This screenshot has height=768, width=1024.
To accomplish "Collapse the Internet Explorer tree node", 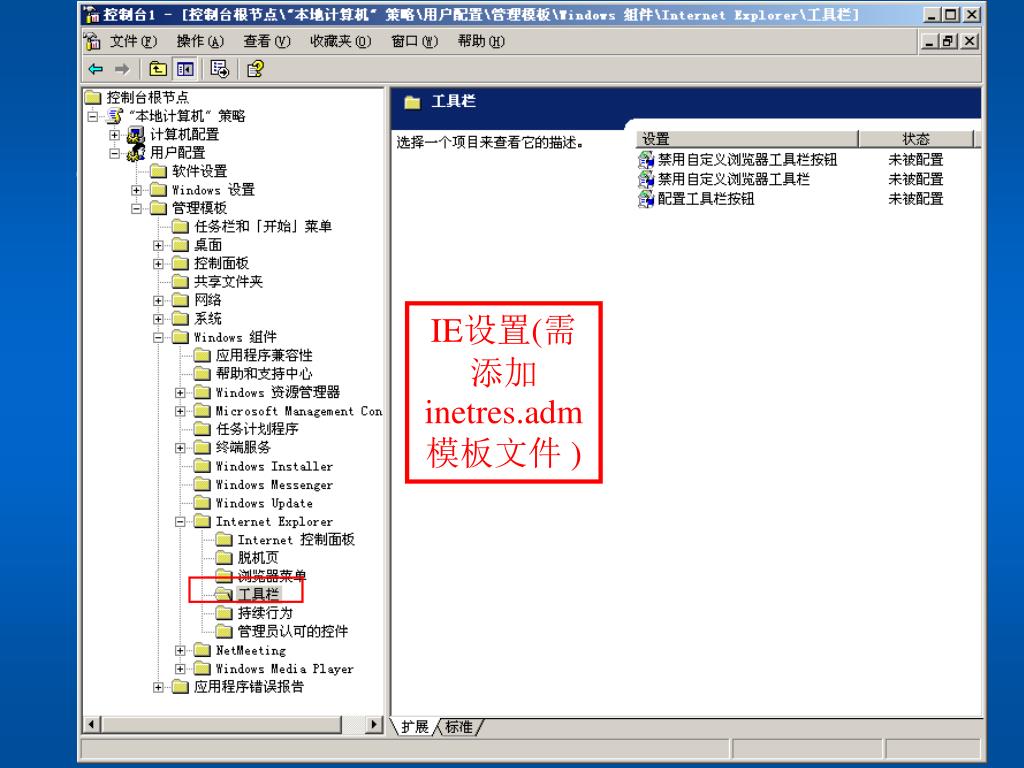I will click(180, 522).
